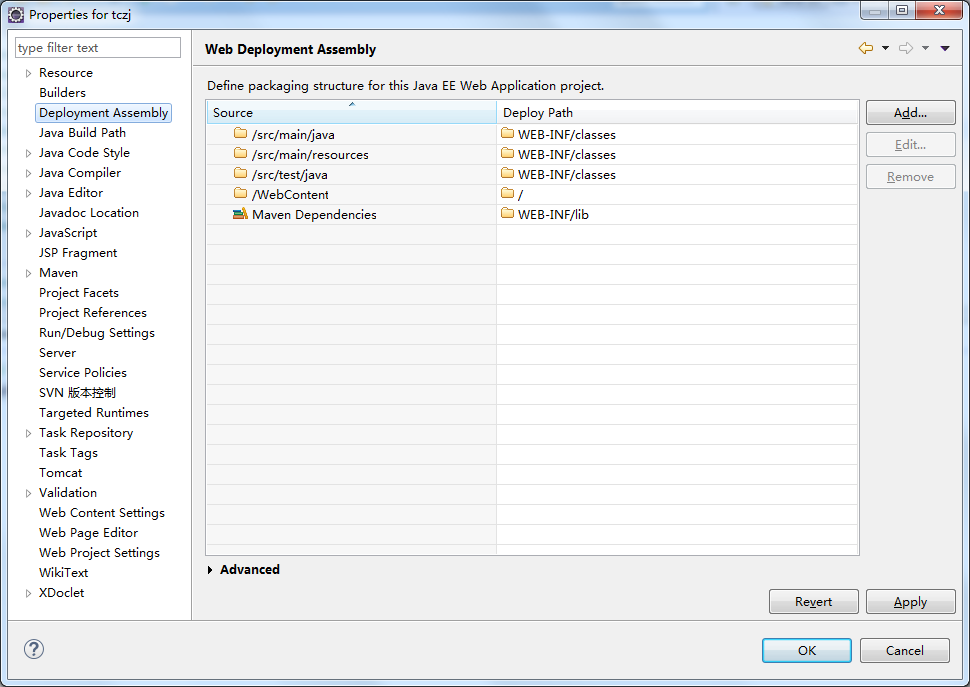
Task: Expand the XDoclet node
Action: [x=28, y=593]
